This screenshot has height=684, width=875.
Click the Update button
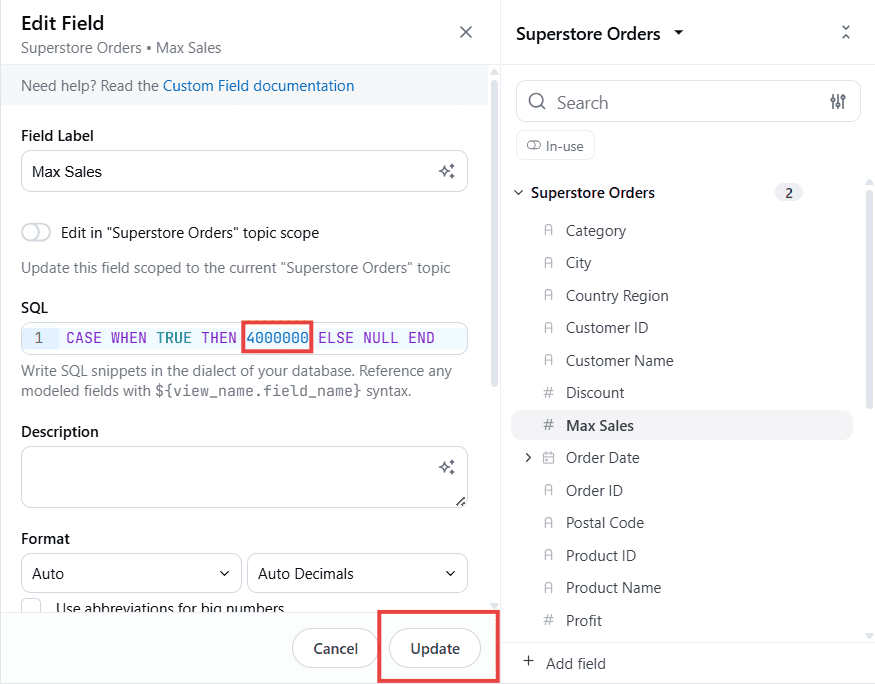click(435, 648)
